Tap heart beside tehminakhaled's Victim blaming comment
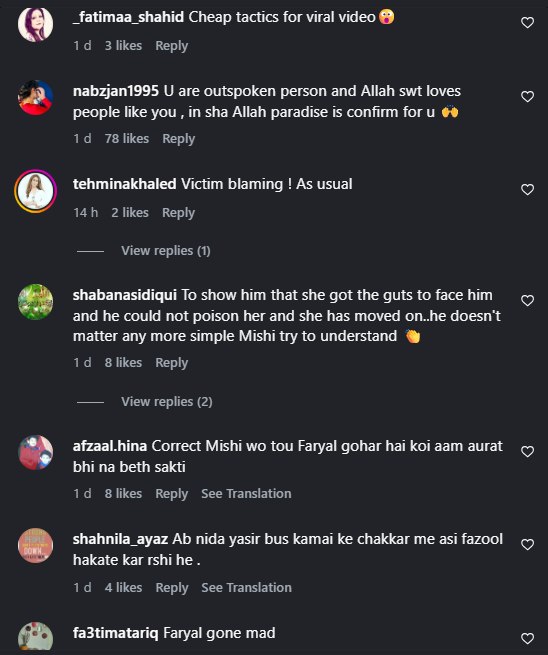The image size is (548, 655). coord(528,190)
